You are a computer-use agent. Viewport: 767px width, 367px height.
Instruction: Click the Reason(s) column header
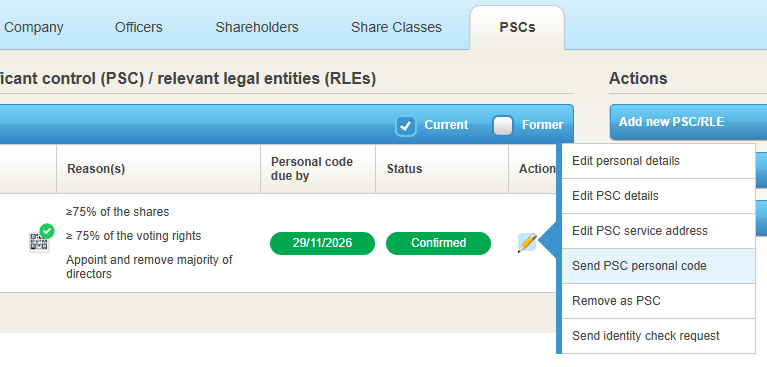pyautogui.click(x=96, y=169)
